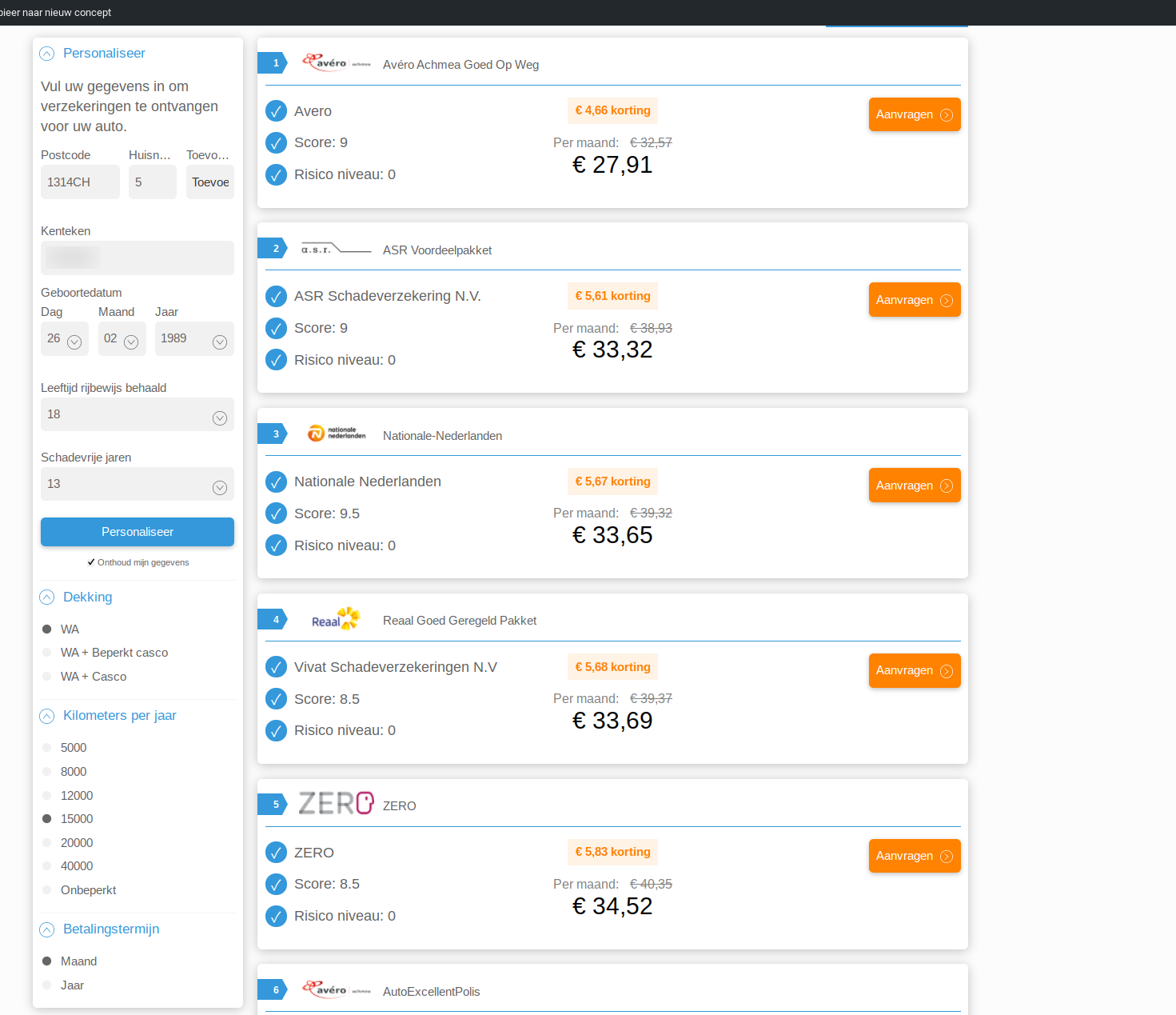
Task: Collapse the Personaliseer section
Action: click(47, 54)
